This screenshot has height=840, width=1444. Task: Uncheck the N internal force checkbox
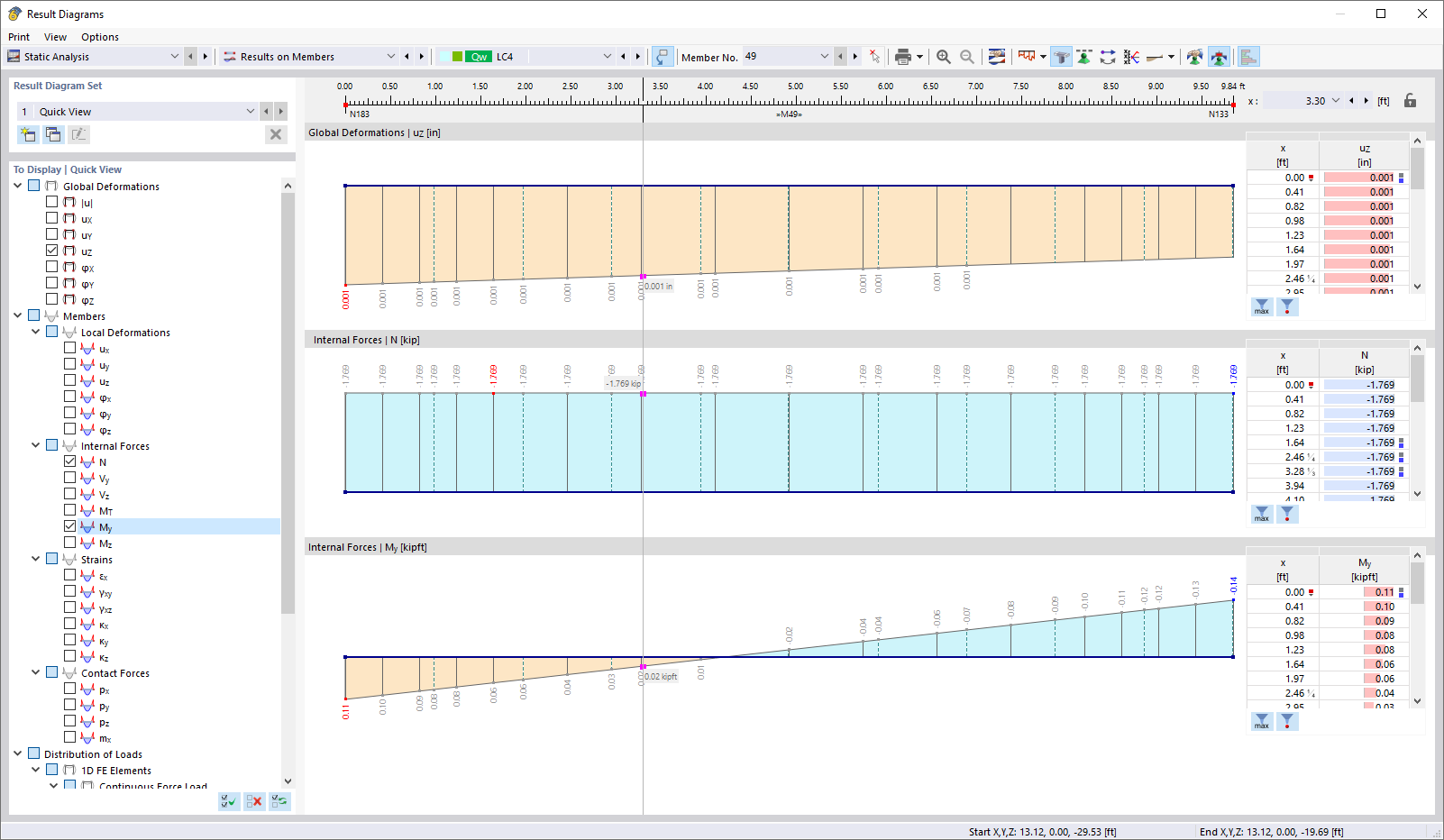71,461
